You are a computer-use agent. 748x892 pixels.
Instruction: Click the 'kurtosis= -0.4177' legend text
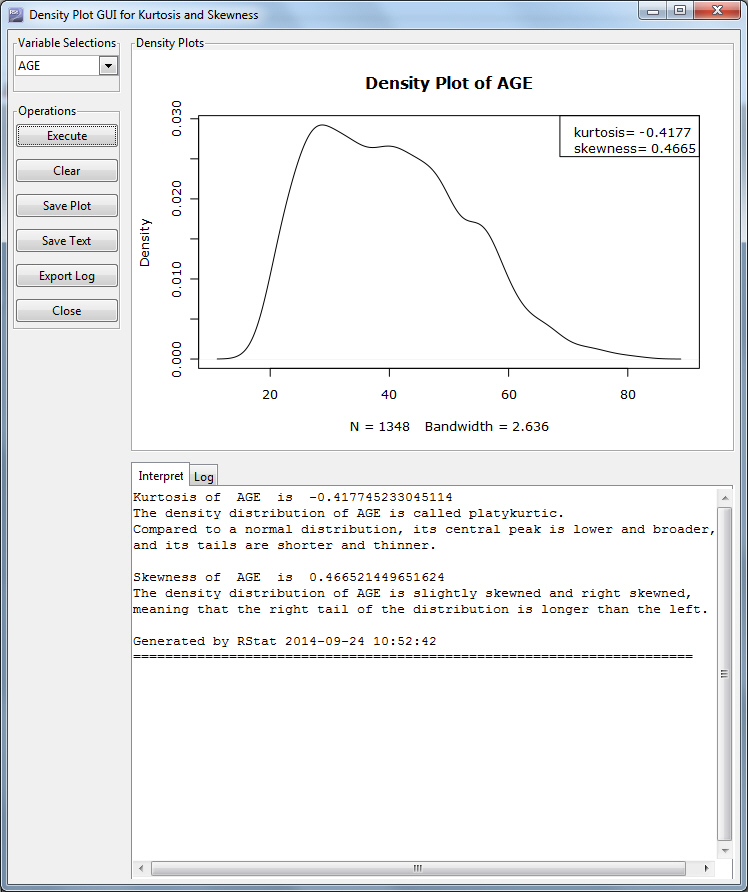click(632, 133)
